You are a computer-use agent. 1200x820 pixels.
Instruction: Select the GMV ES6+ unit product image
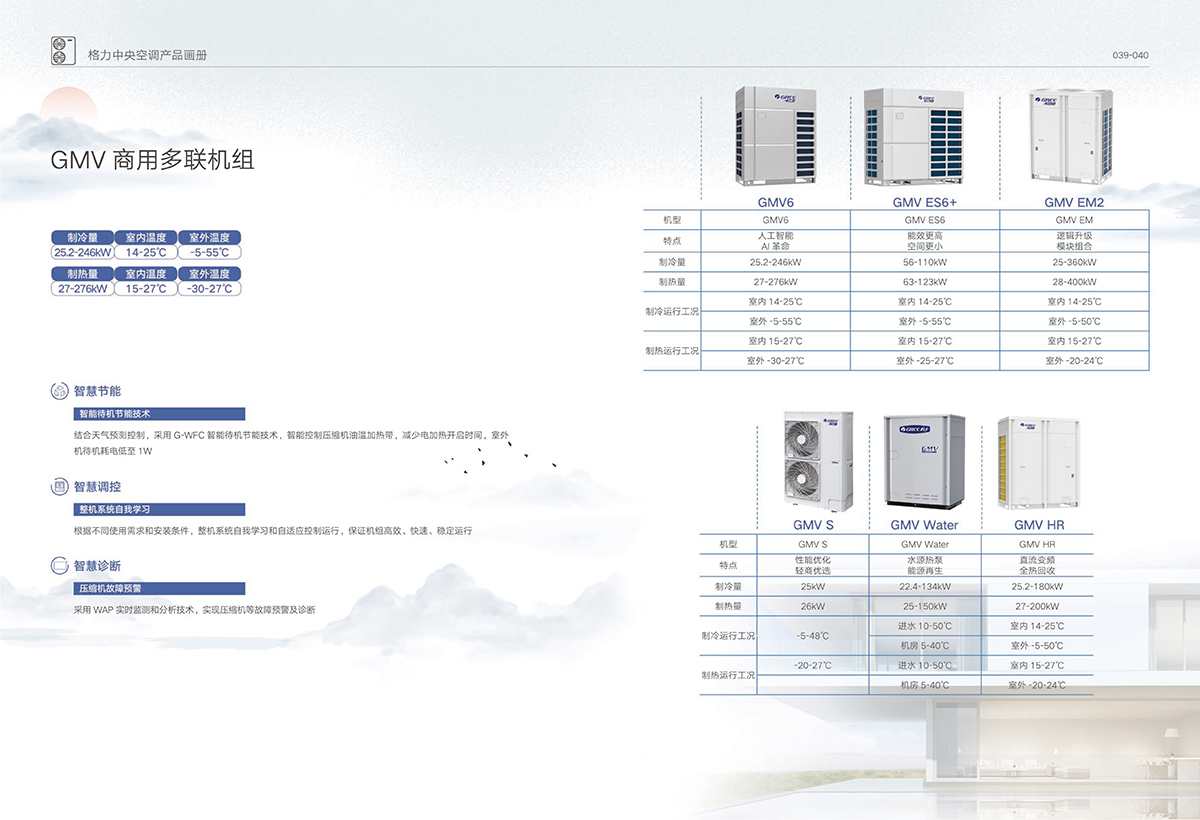913,136
